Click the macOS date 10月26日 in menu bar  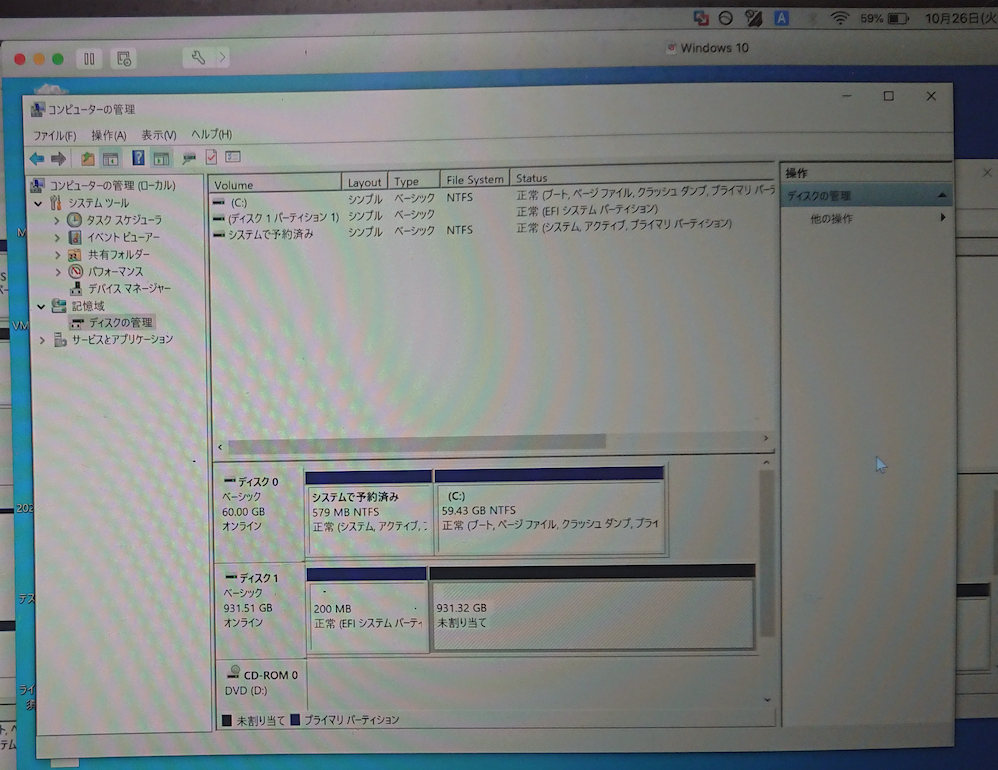pyautogui.click(x=961, y=18)
